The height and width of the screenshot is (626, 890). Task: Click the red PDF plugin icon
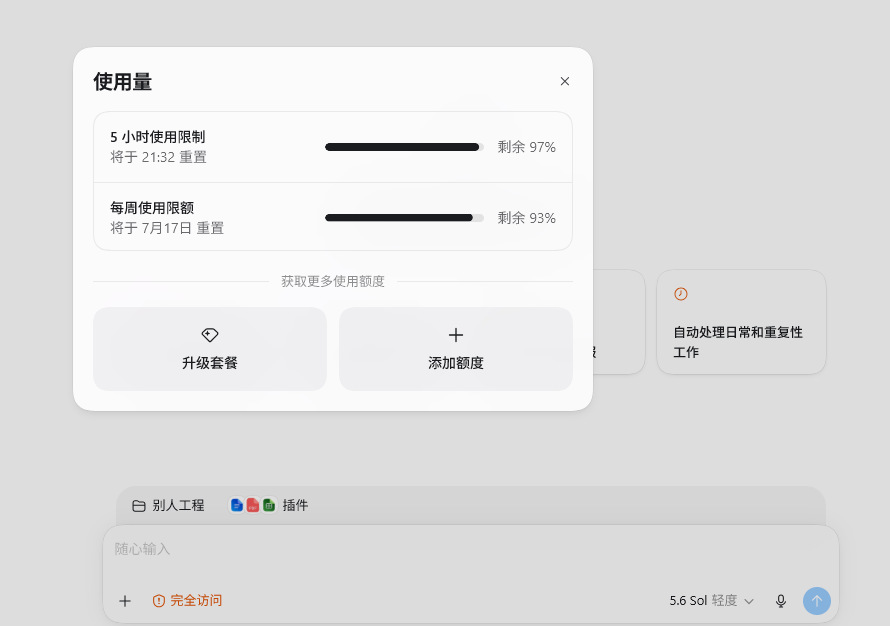coord(253,505)
